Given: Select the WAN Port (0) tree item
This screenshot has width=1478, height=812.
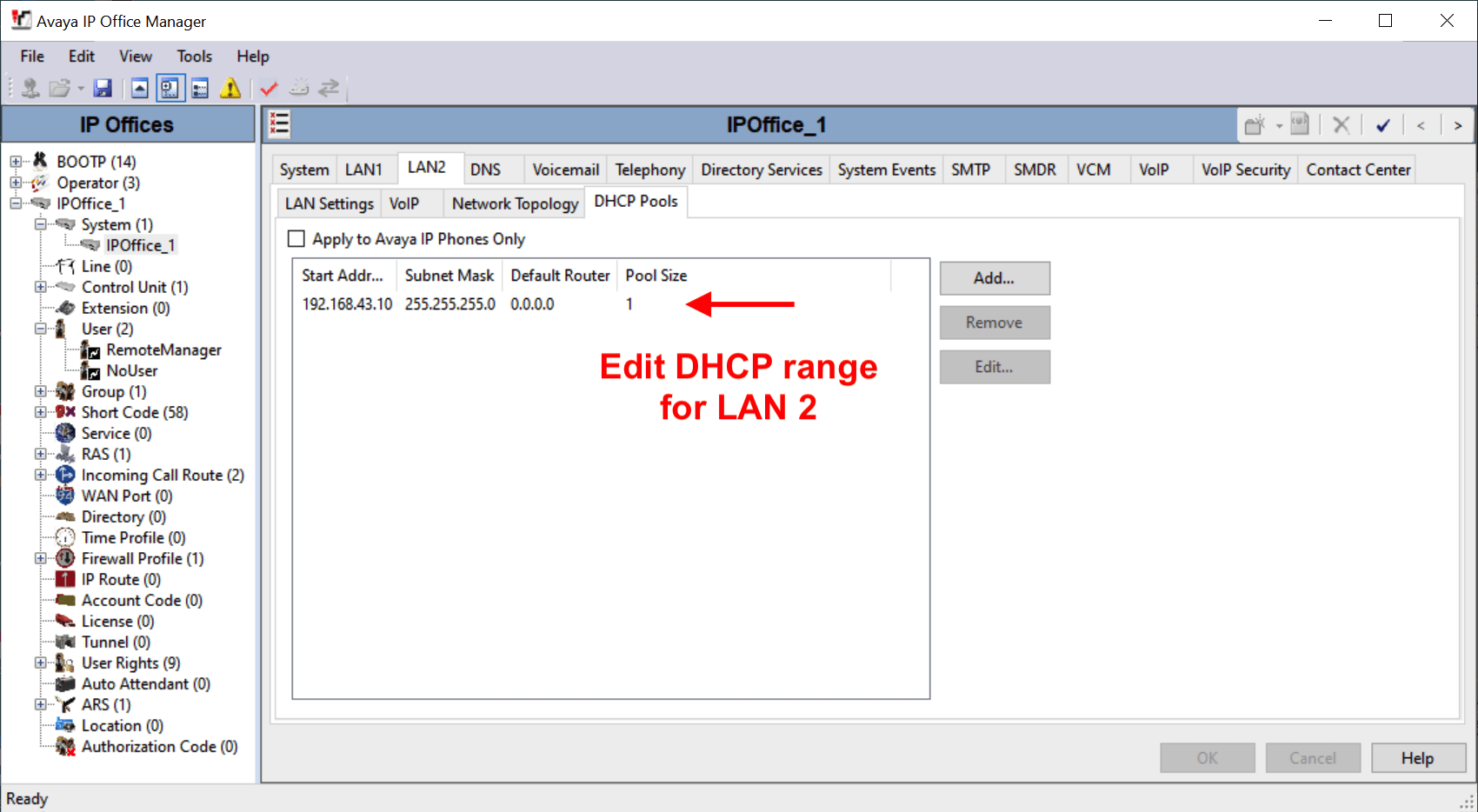Looking at the screenshot, I should click(x=127, y=496).
